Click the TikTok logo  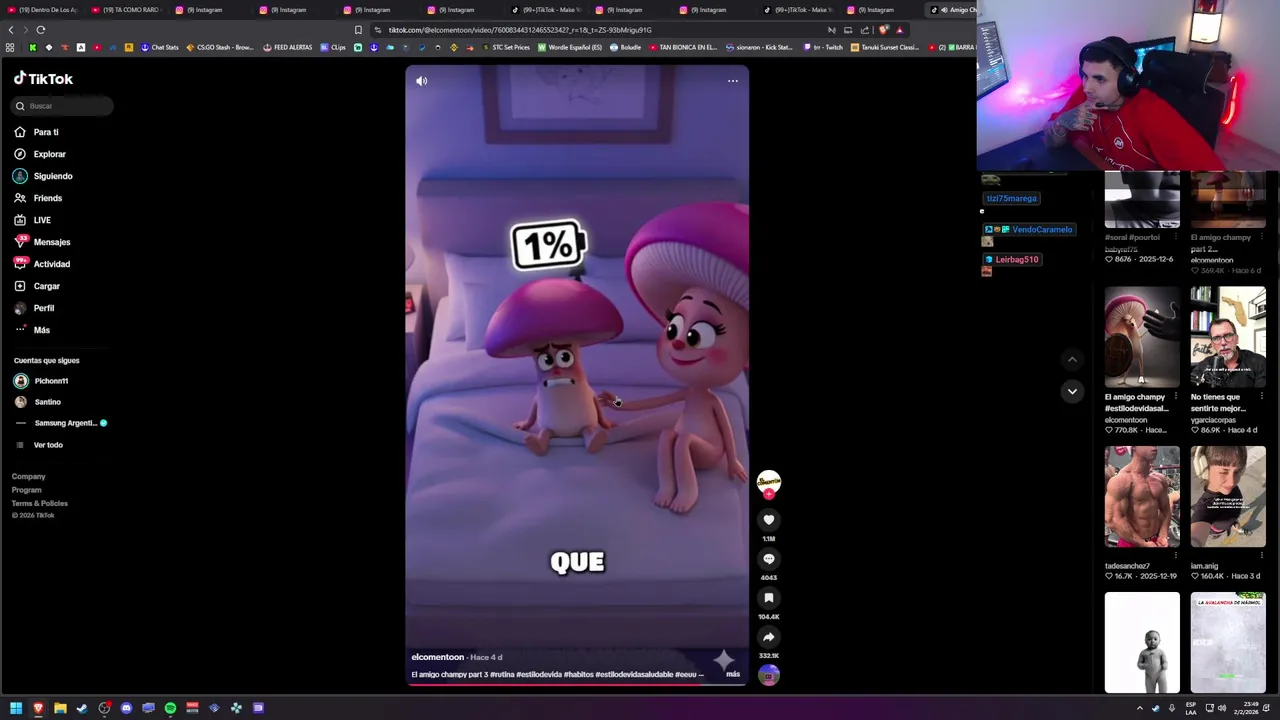tap(43, 78)
